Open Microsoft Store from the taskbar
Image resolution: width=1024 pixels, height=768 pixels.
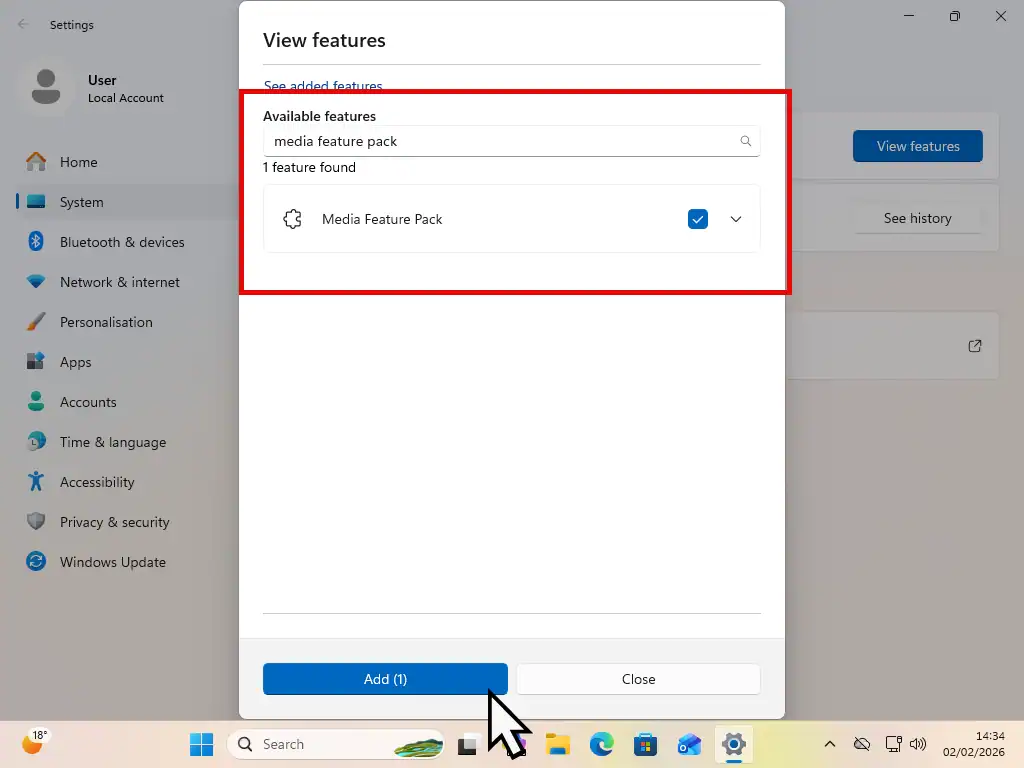click(x=645, y=744)
